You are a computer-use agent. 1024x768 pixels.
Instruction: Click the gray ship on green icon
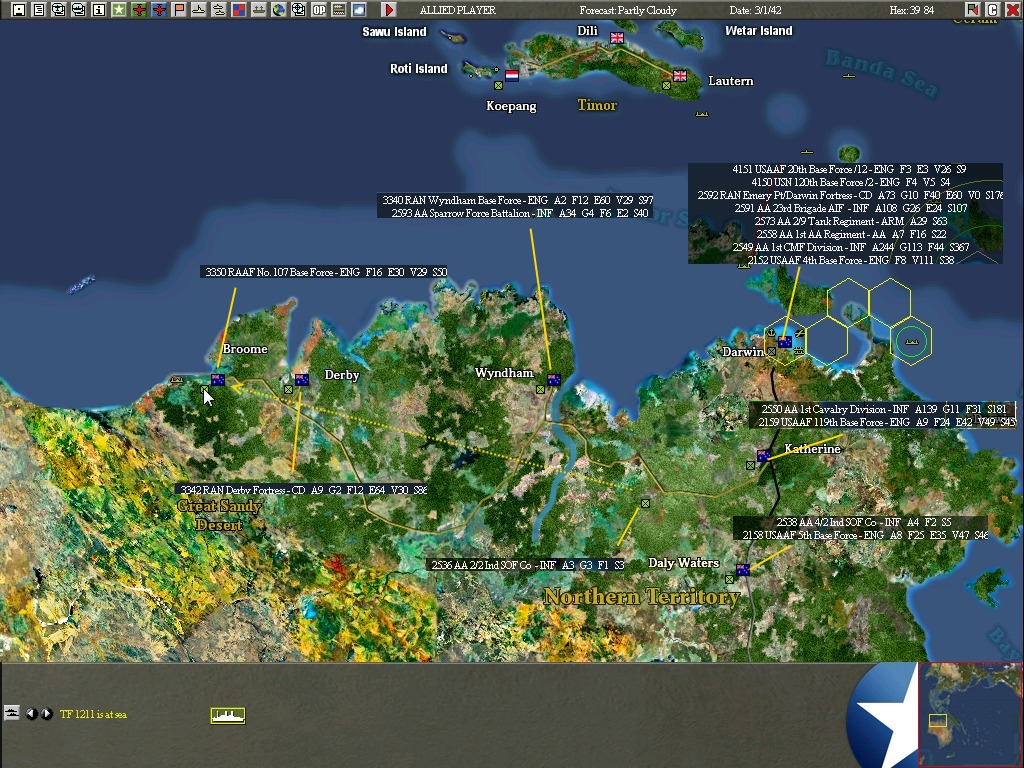(x=259, y=10)
